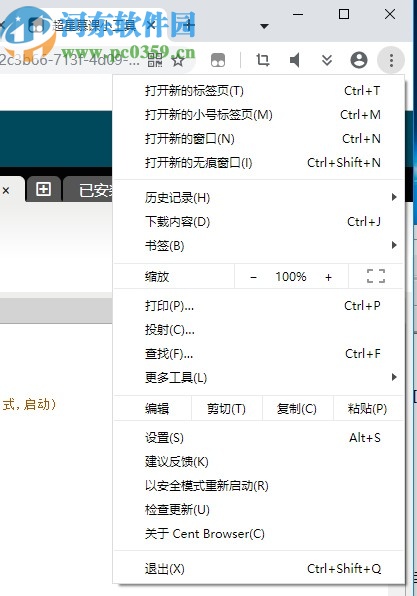Click the 粘贴(P) edit button
Screen dimensions: 417x596
click(368, 409)
